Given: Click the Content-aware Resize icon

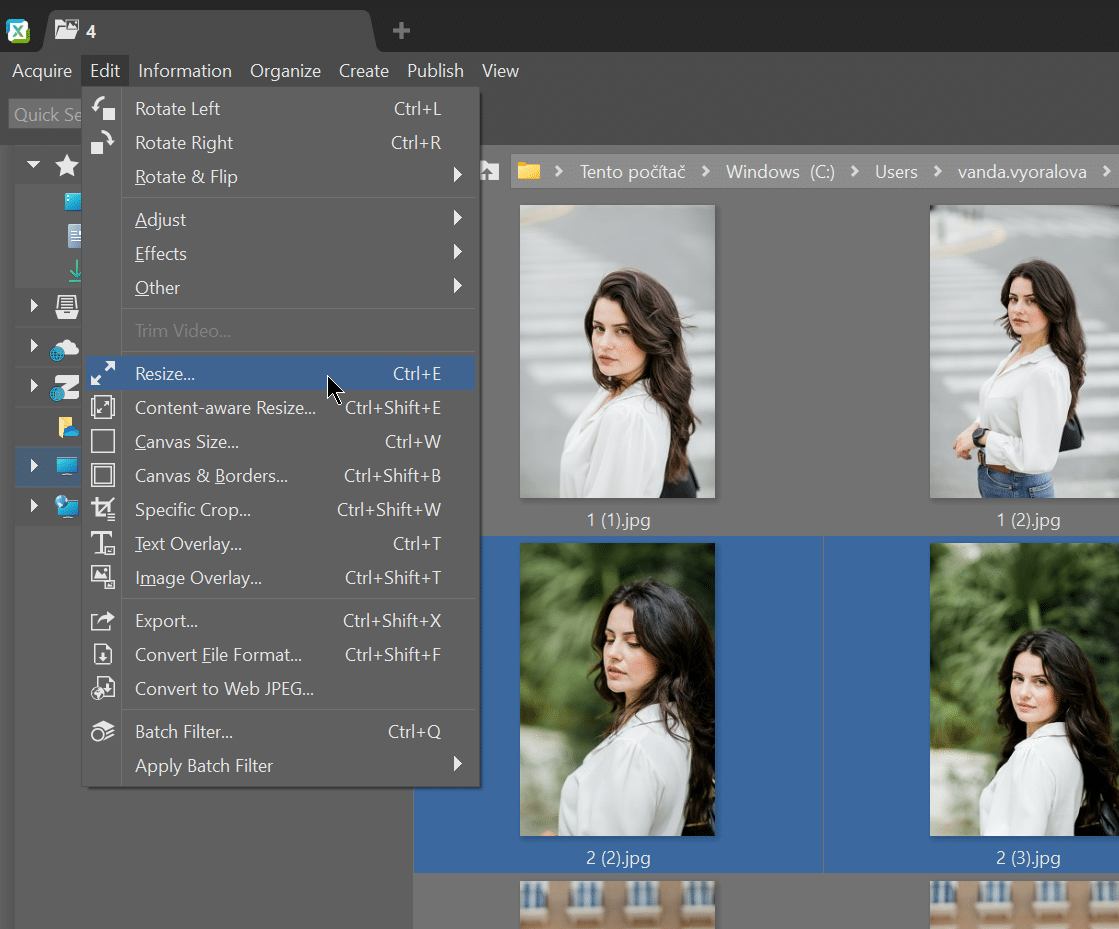Looking at the screenshot, I should tap(103, 408).
